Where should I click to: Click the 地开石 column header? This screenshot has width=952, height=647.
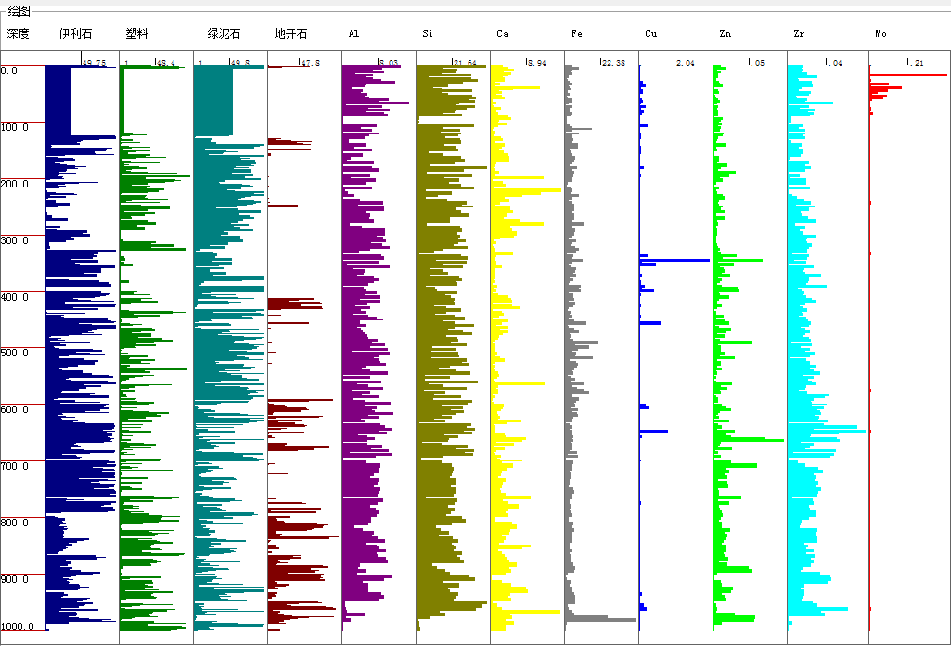click(291, 34)
